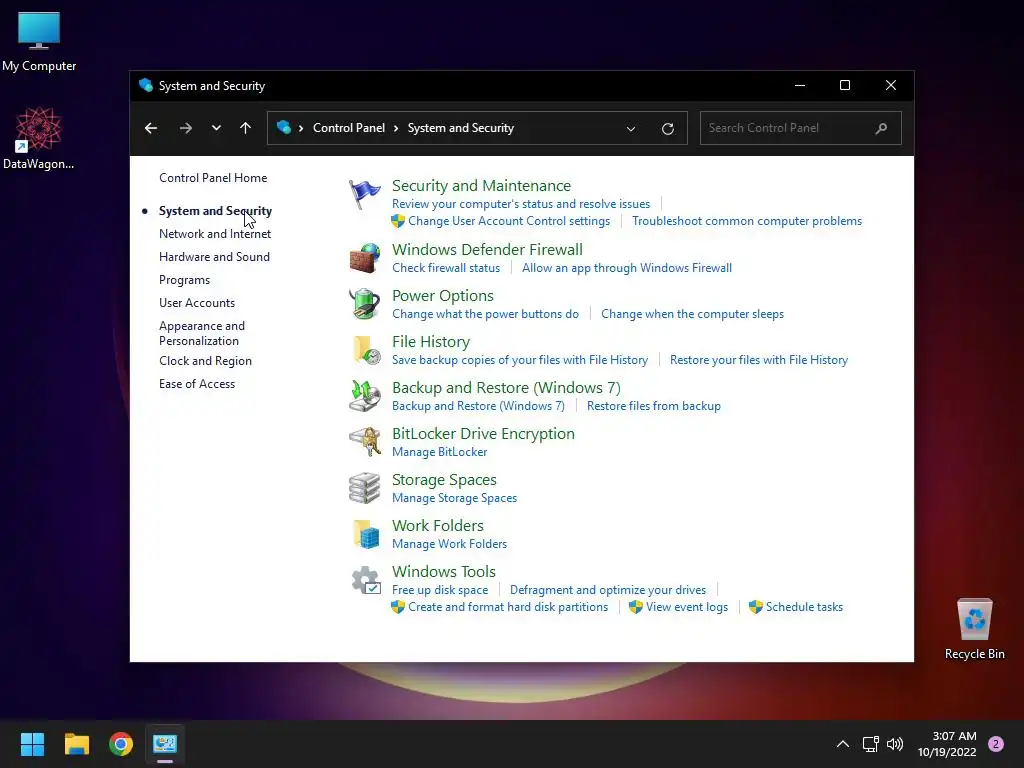Open Appearance and Personalization category
This screenshot has height=768, width=1024.
(202, 333)
